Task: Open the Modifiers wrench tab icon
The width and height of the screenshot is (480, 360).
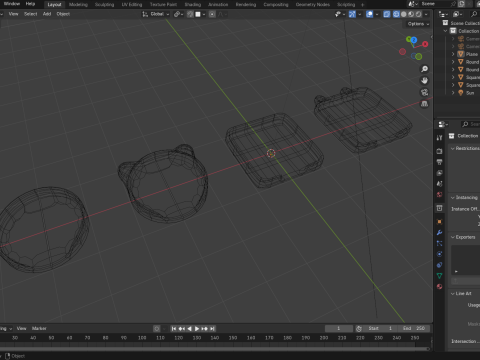Action: point(439,233)
